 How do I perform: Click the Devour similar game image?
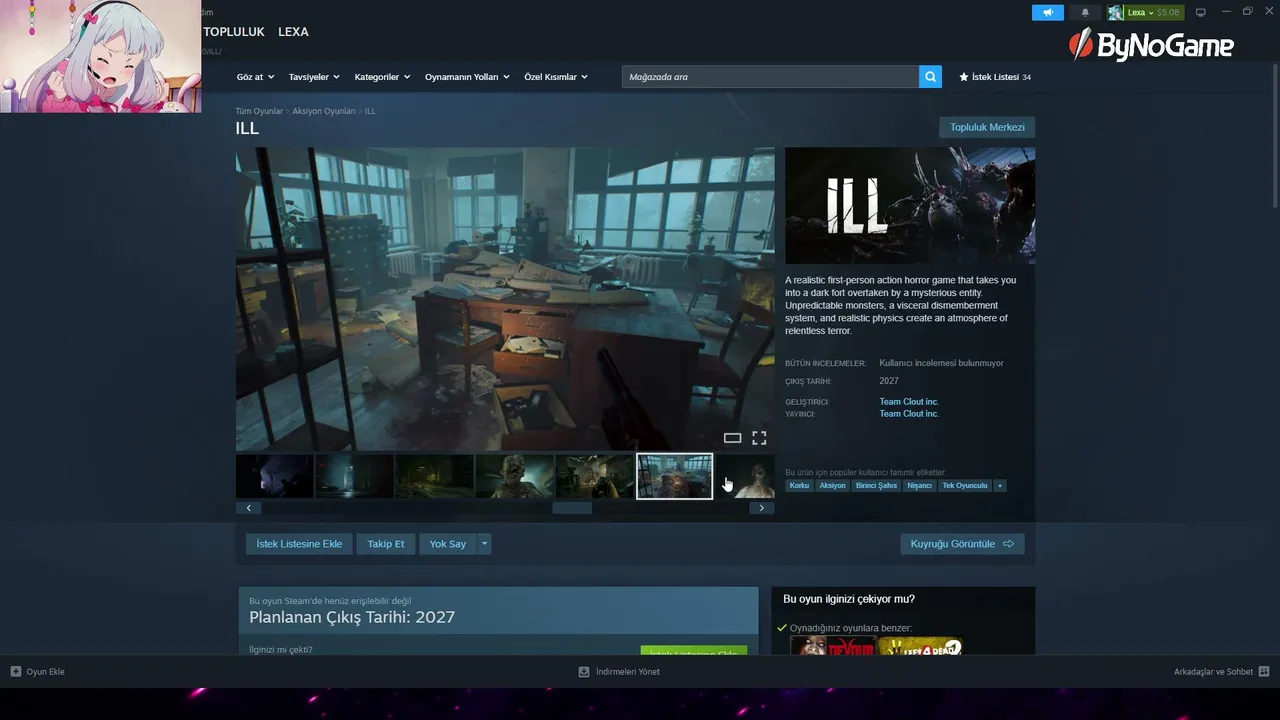(x=833, y=646)
